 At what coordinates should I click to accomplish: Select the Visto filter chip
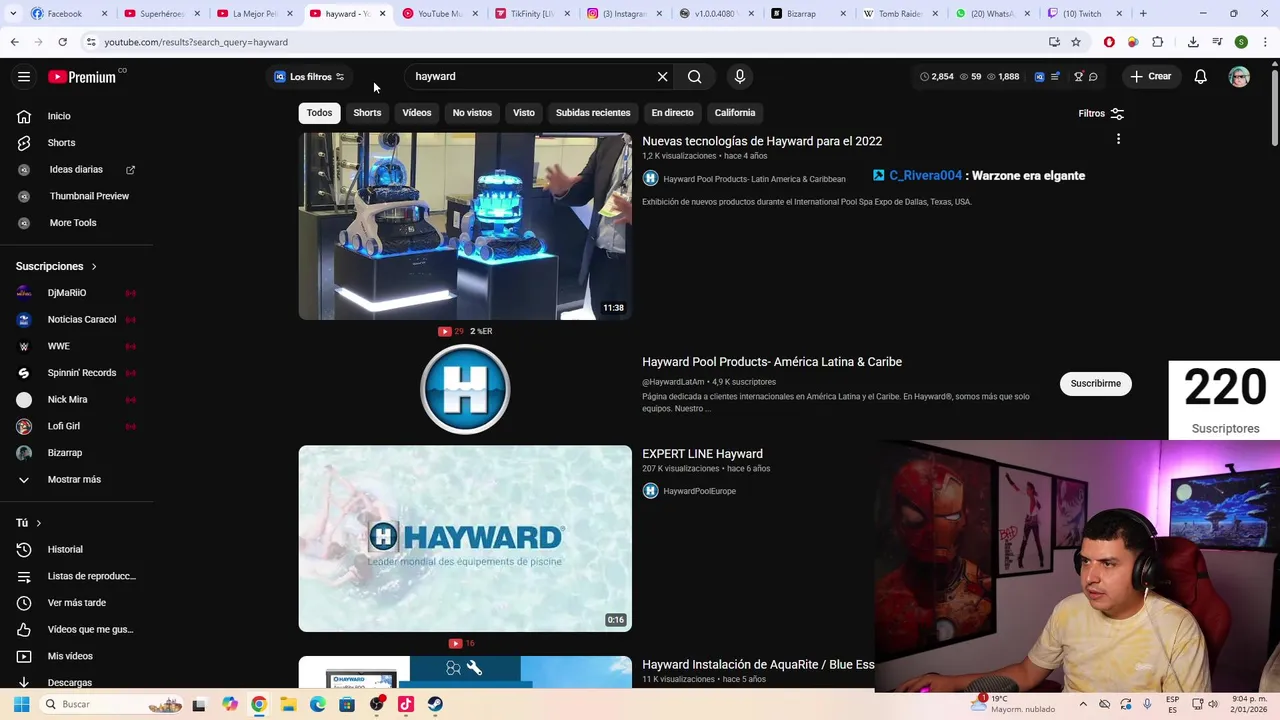(524, 113)
